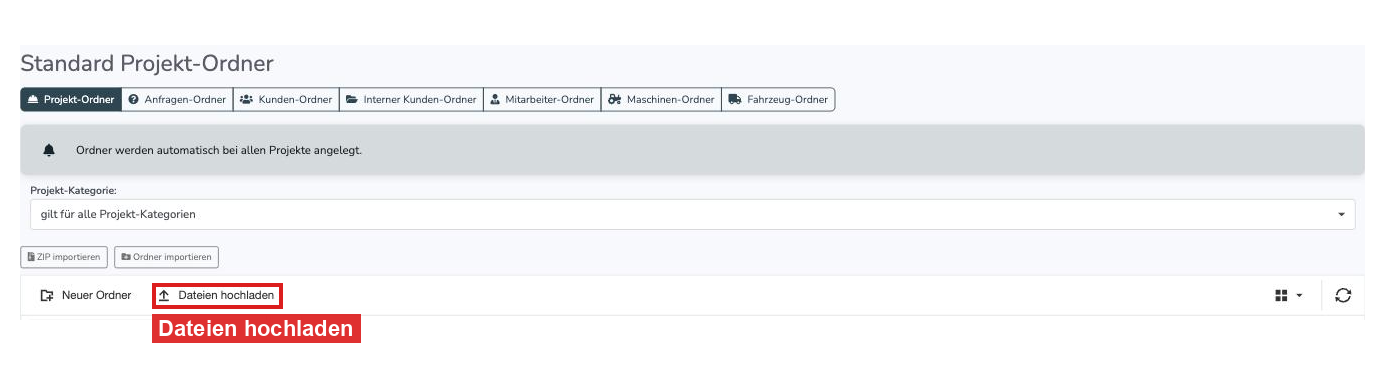Image resolution: width=1385 pixels, height=365 pixels.
Task: Click Dateien hochladen to upload files
Action: (217, 295)
